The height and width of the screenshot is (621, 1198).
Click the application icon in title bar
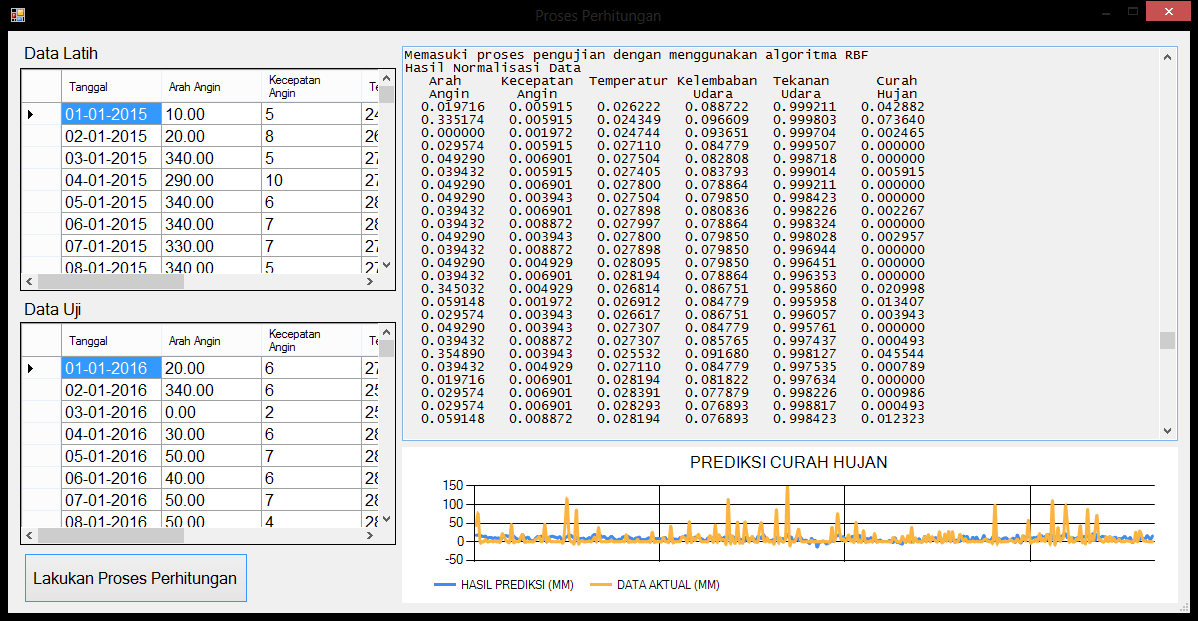(17, 14)
